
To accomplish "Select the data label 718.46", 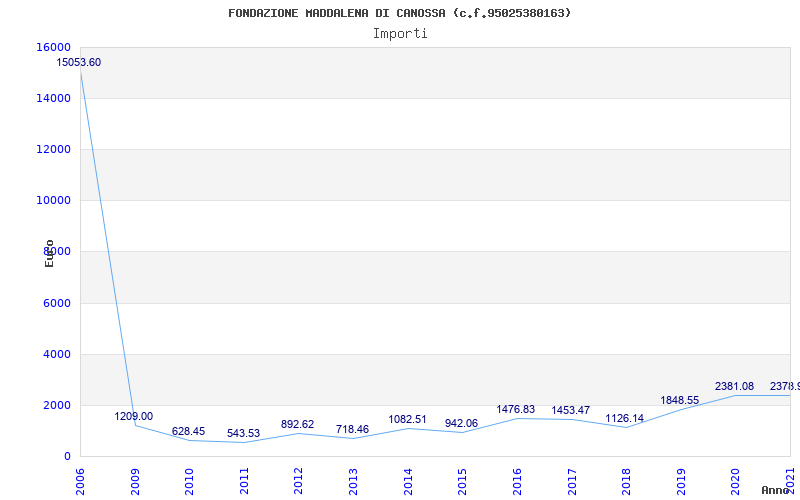I will [x=352, y=429].
